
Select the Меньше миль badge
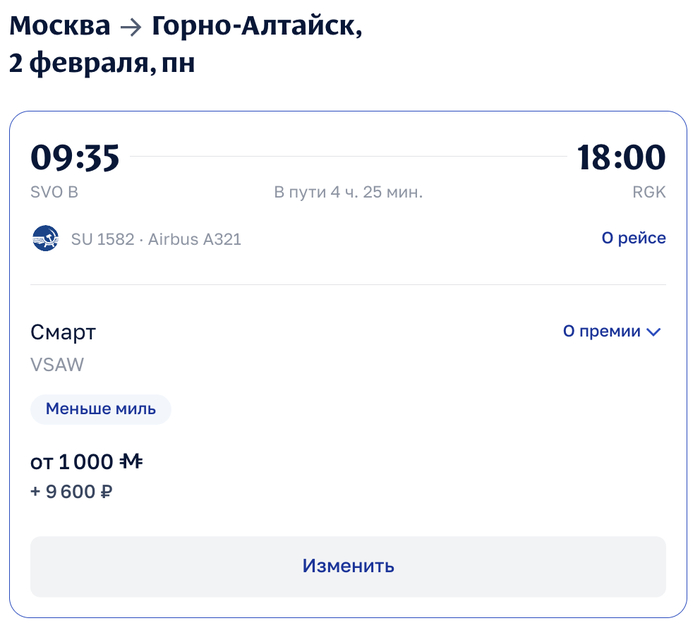[x=101, y=409]
